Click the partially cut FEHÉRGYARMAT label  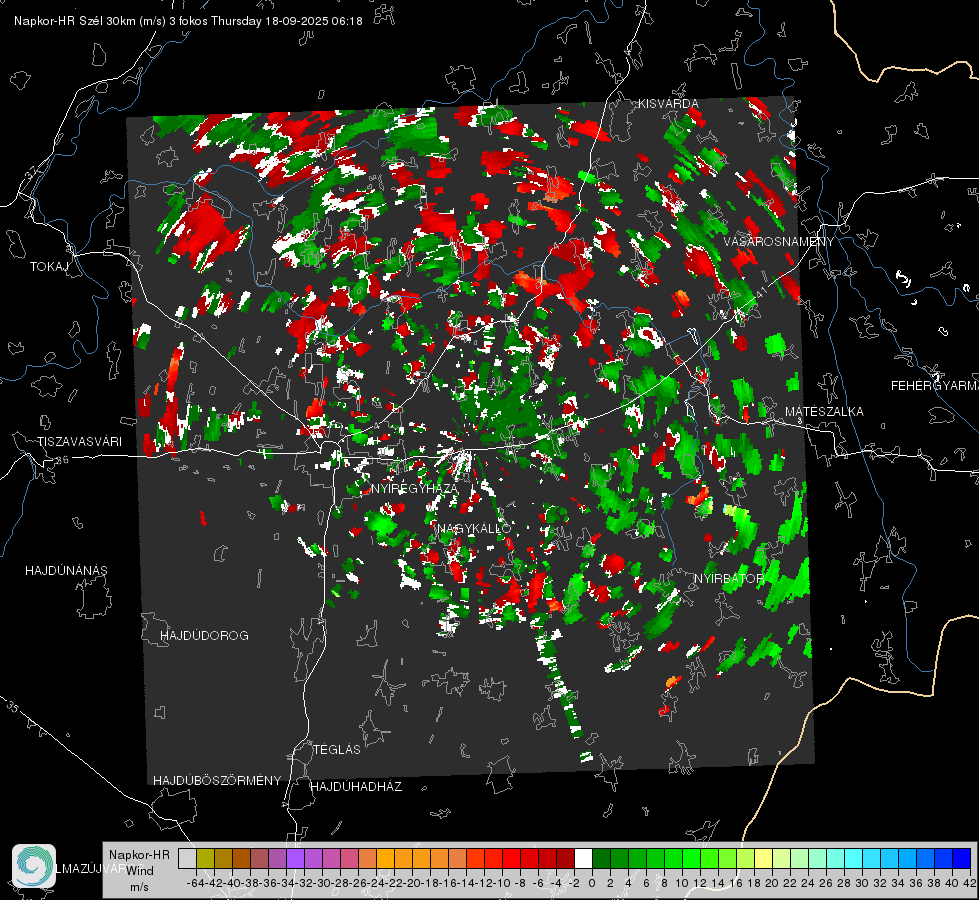coord(934,386)
